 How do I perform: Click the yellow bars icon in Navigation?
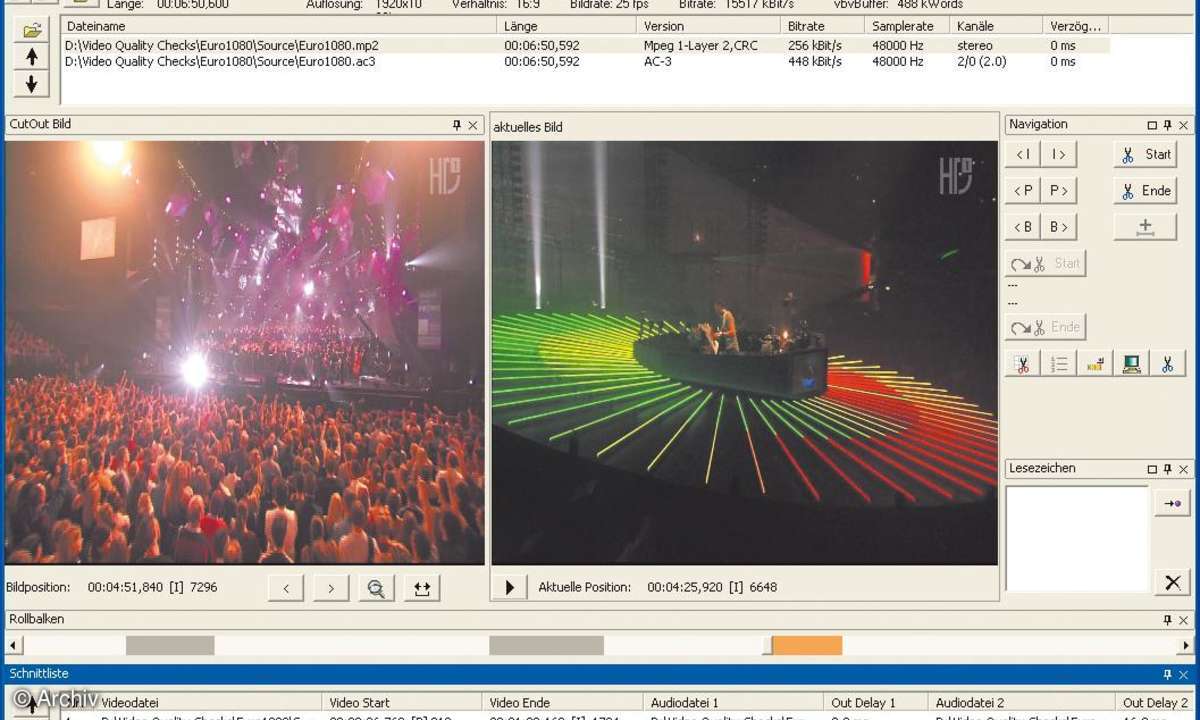tap(1095, 363)
